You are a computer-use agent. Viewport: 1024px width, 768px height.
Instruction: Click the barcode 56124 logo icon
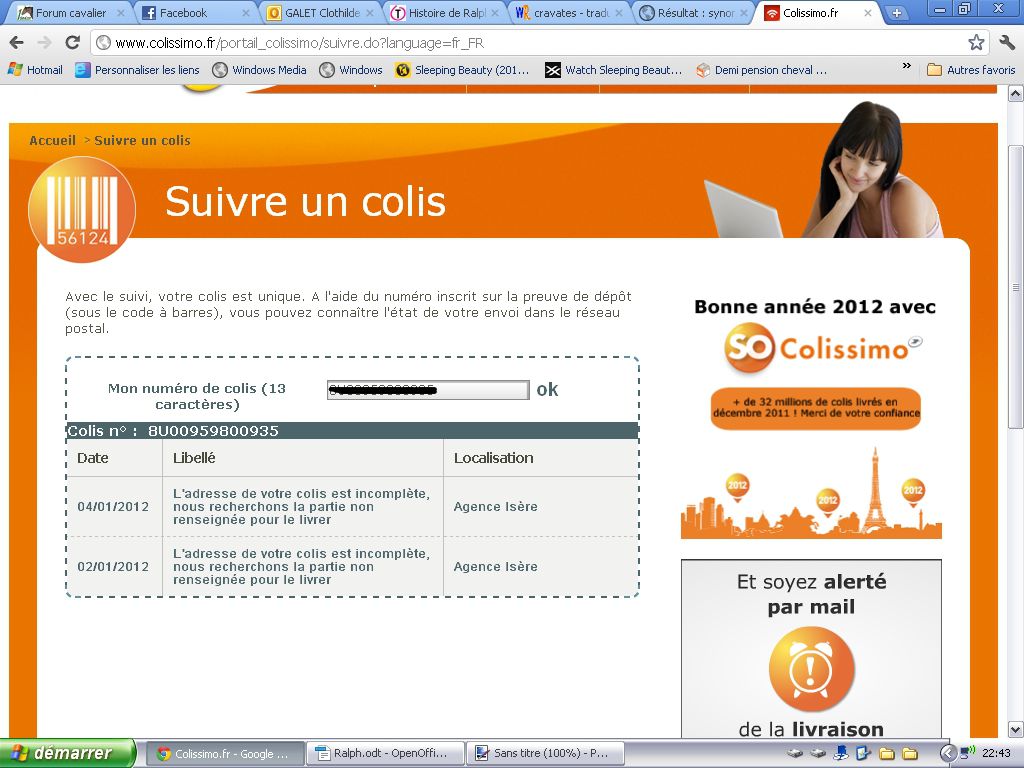pyautogui.click(x=82, y=209)
